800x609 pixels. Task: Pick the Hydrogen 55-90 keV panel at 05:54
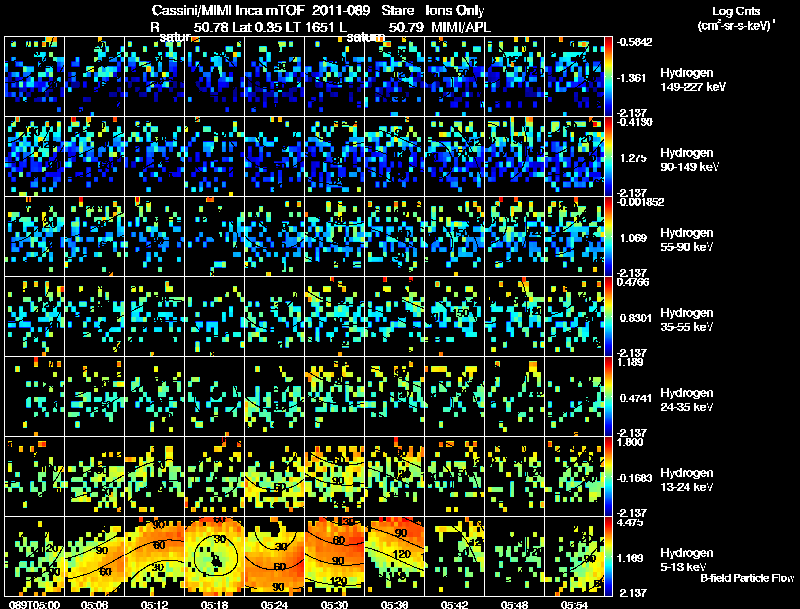coord(574,236)
